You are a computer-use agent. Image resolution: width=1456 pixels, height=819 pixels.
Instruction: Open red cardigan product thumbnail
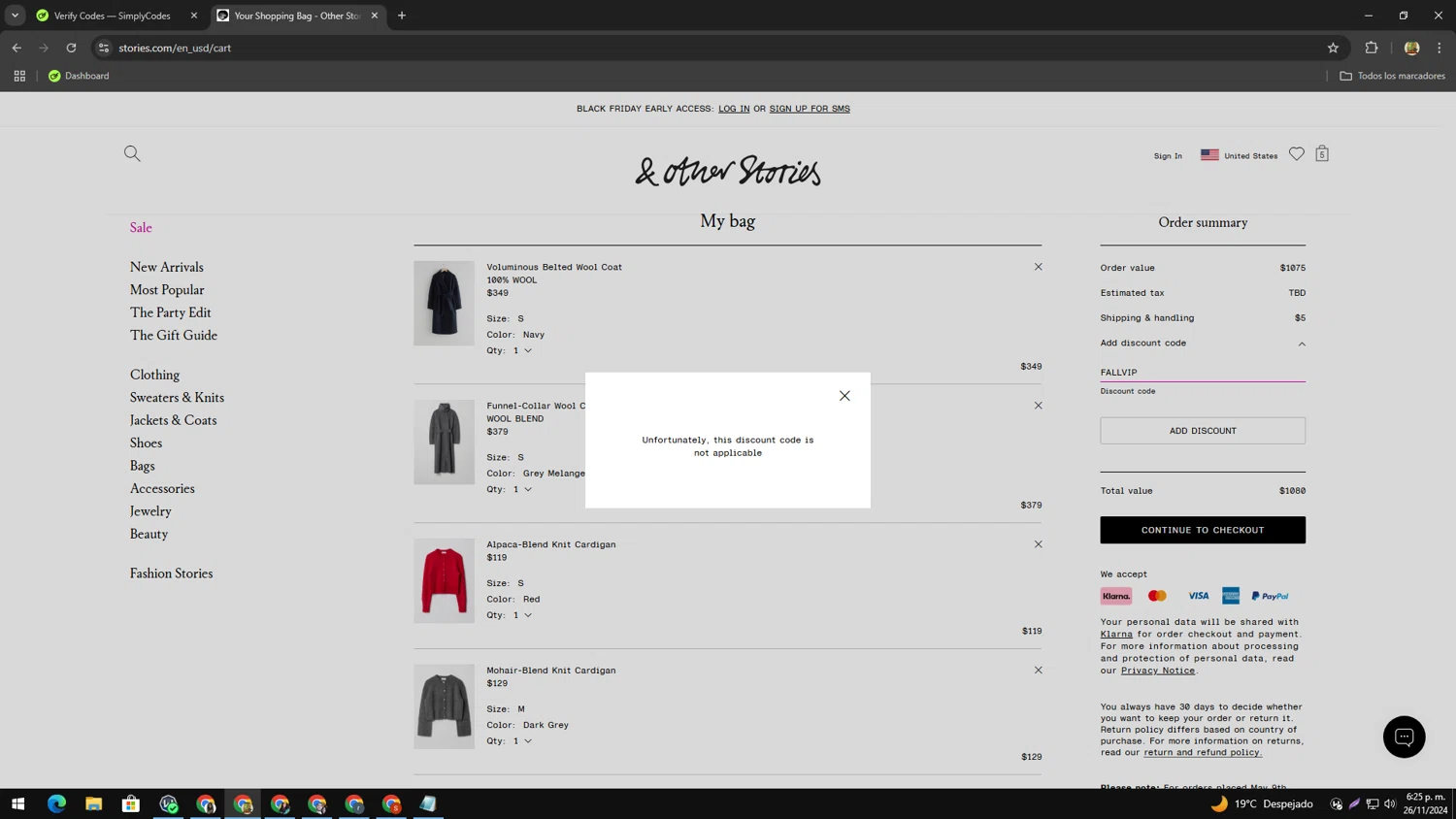[444, 580]
